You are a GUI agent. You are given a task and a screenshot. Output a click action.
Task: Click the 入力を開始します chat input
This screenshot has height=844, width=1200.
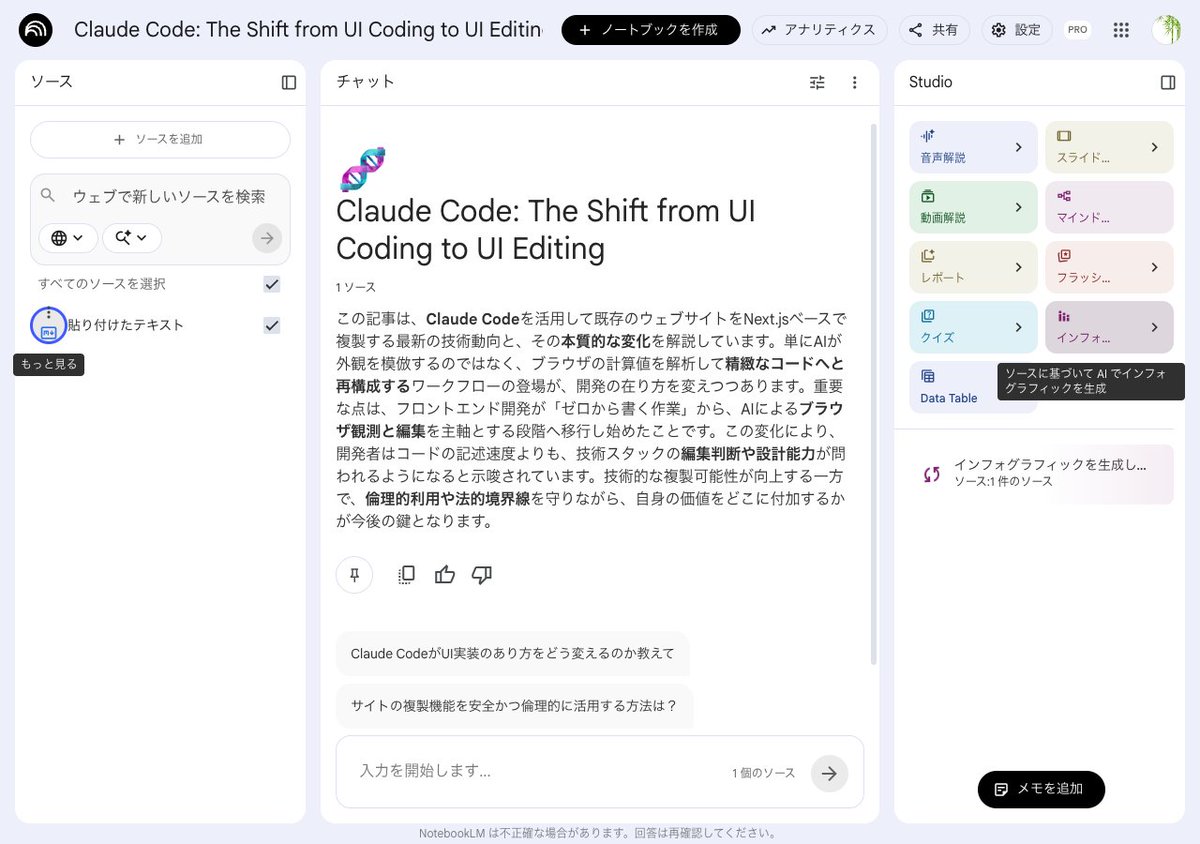536,772
